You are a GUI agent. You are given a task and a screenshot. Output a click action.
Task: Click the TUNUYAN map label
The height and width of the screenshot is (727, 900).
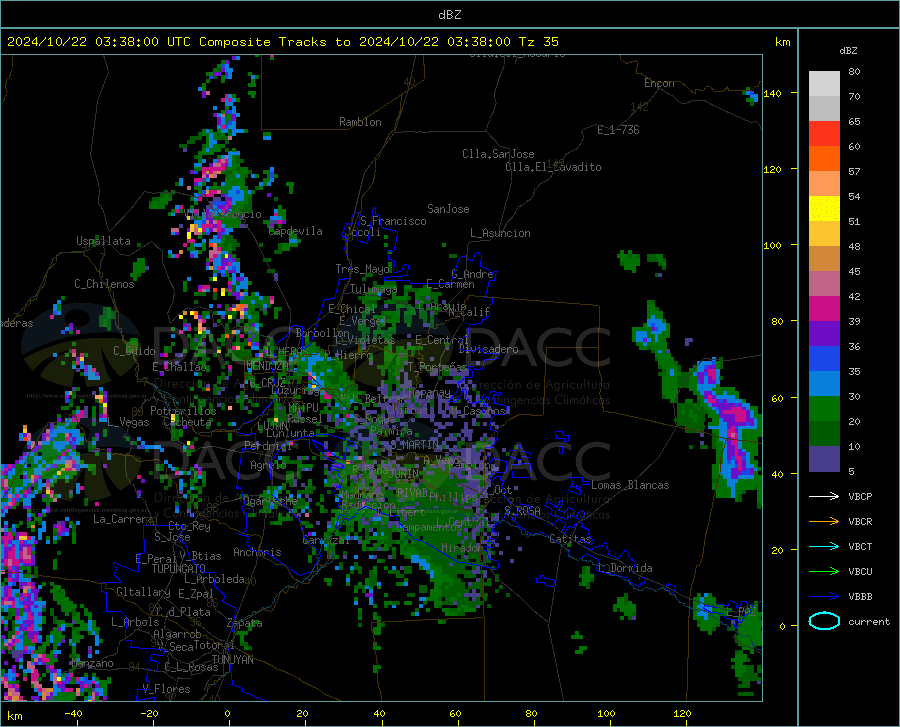[232, 660]
